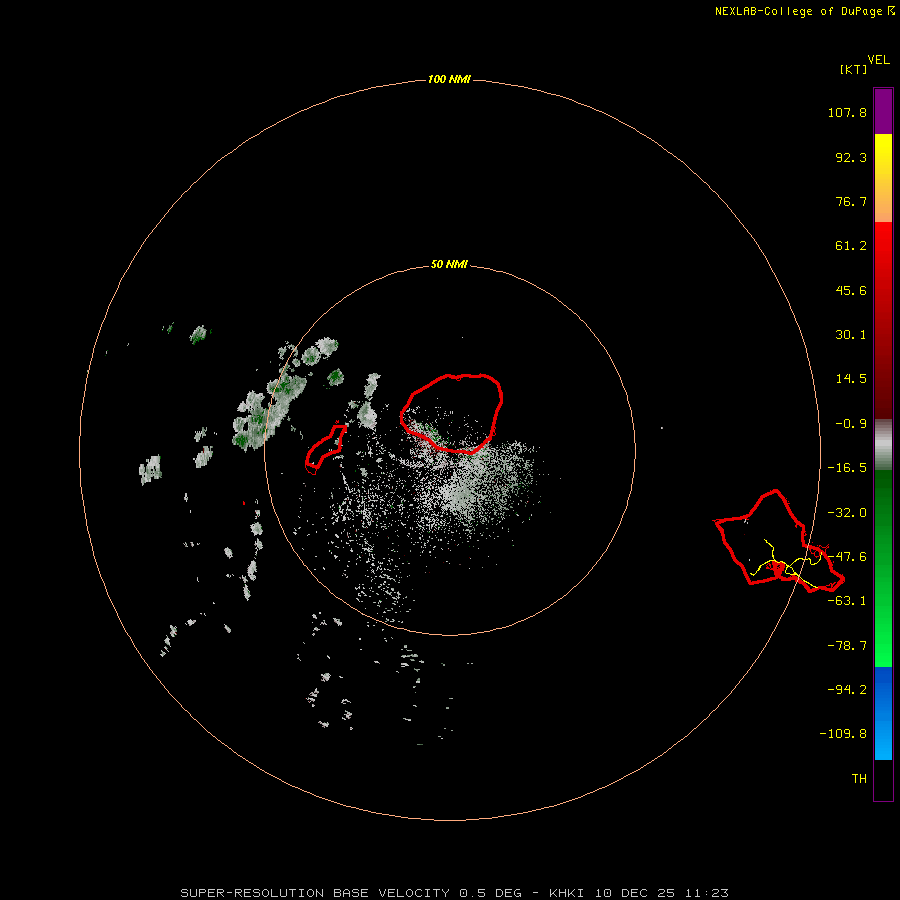Click the green segment of the velocity color bar
This screenshot has width=900, height=900.
tap(883, 568)
